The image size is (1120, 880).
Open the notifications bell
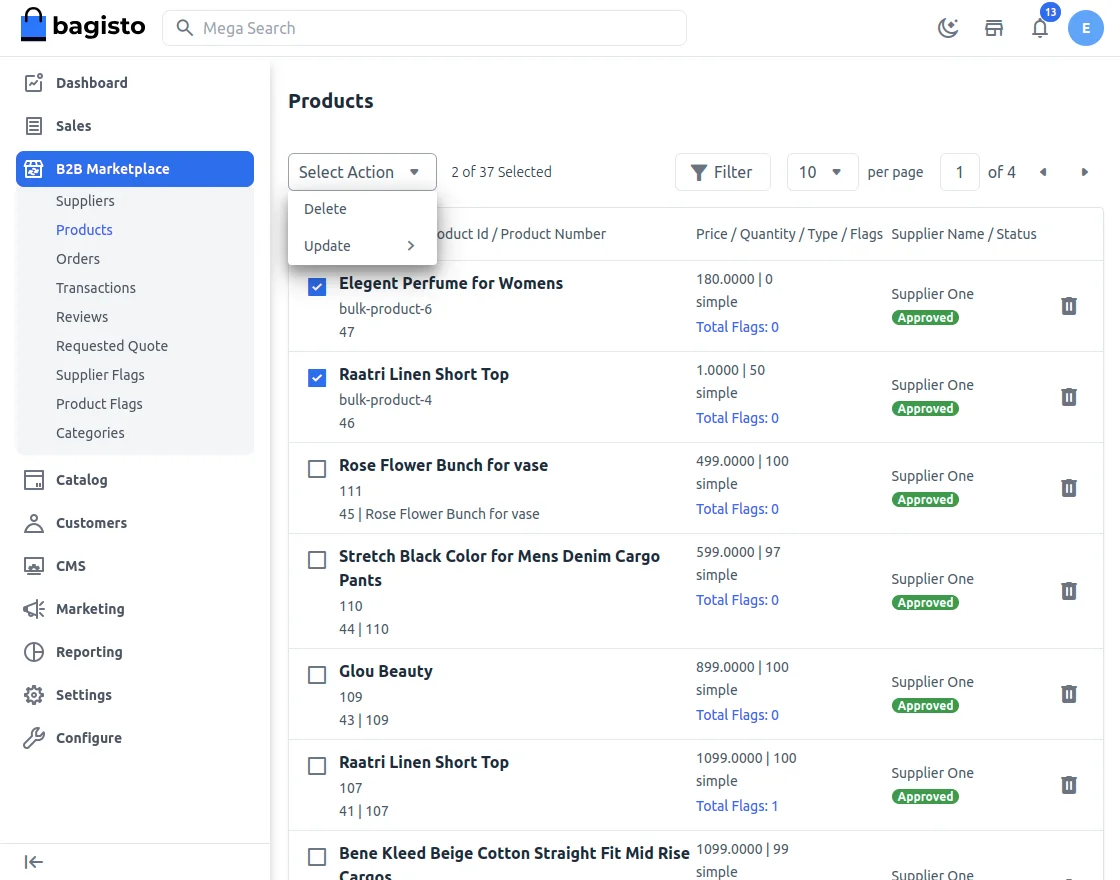pyautogui.click(x=1040, y=28)
